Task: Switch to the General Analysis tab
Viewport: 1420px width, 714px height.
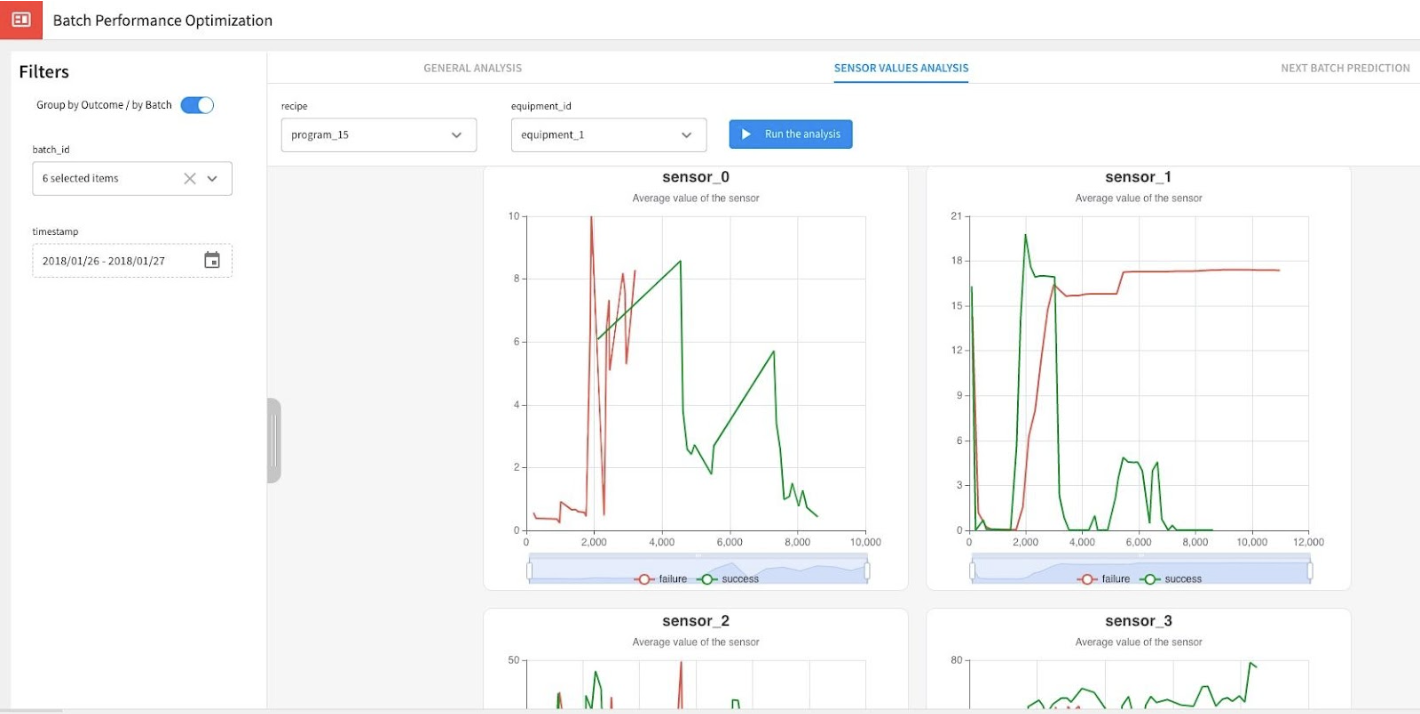Action: [x=471, y=67]
